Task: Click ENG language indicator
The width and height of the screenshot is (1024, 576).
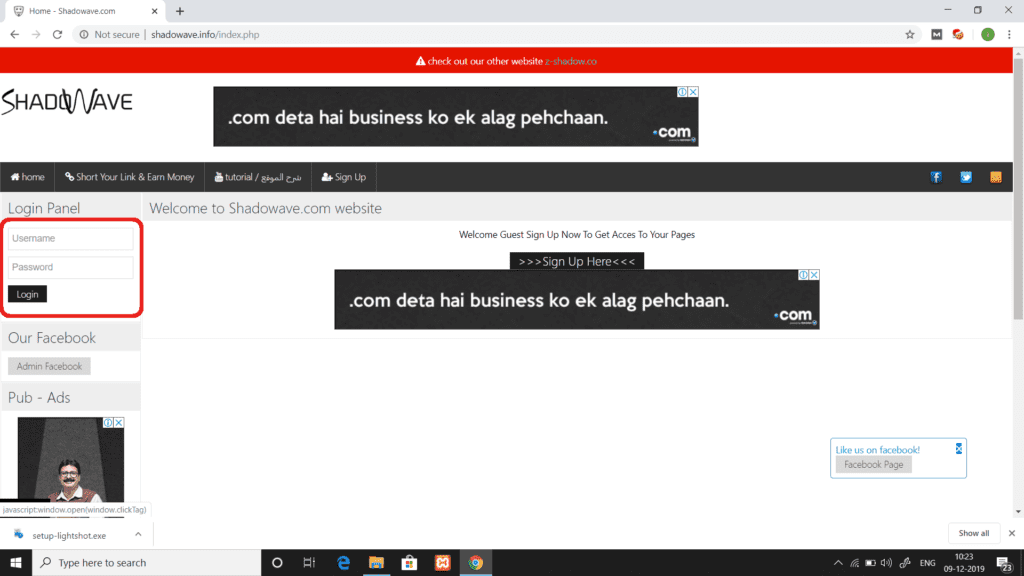Action: click(927, 563)
